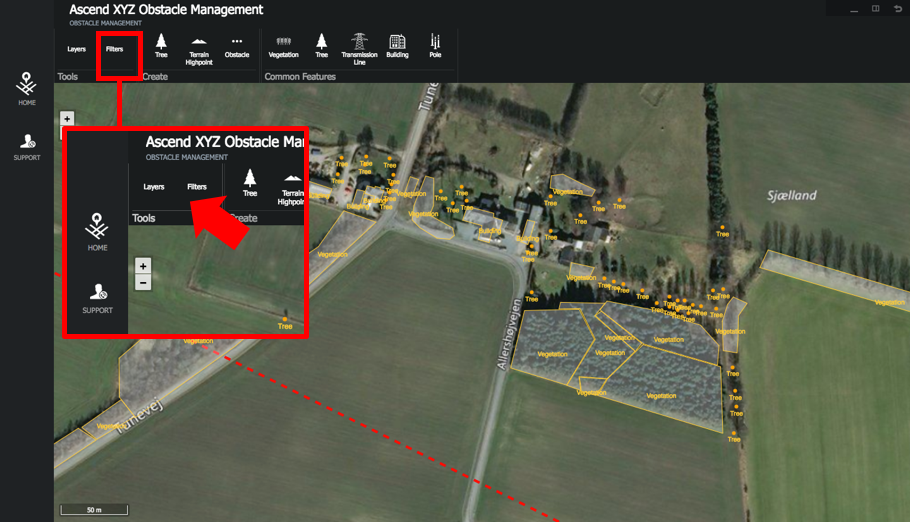This screenshot has height=522, width=910.
Task: Select the largest bottom Vegetation polygon label
Action: tap(661, 396)
